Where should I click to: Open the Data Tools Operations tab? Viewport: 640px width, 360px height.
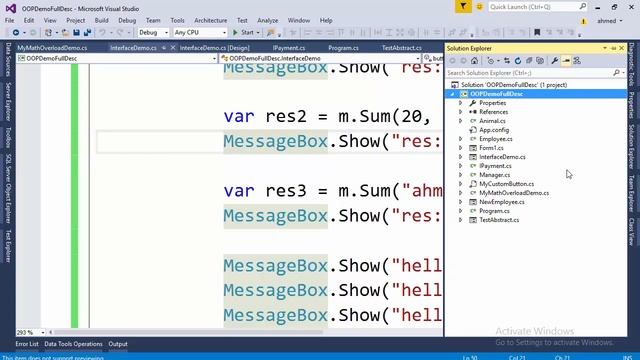point(73,344)
